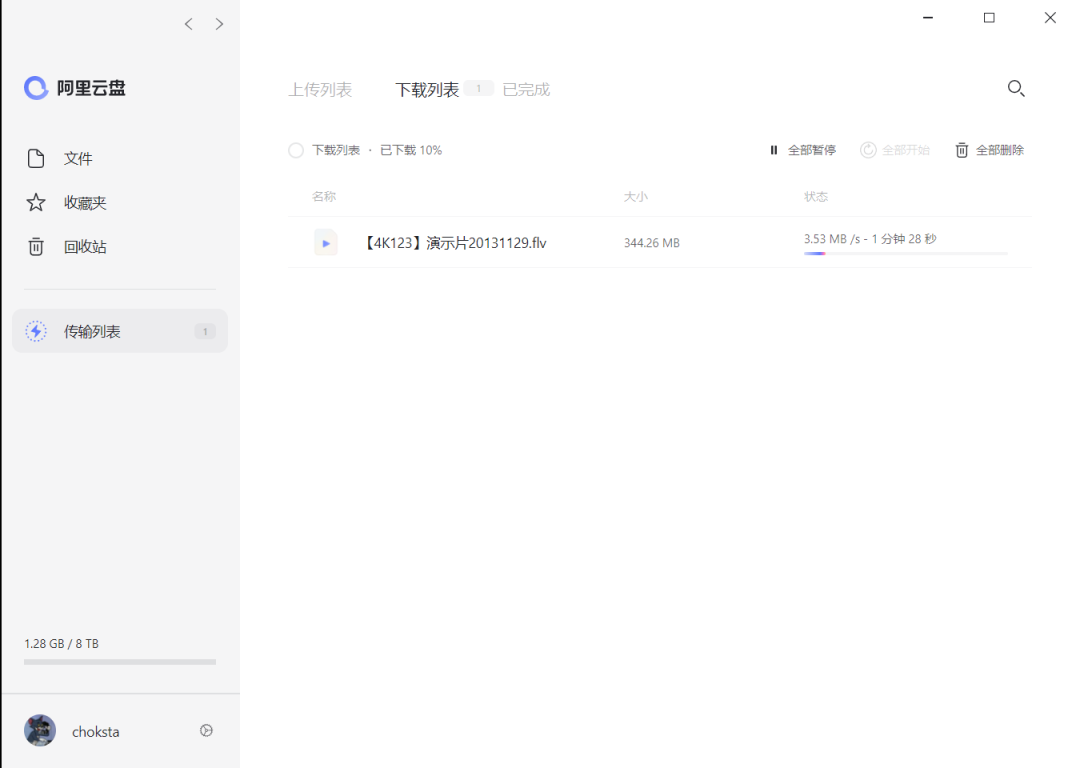The image size is (1080, 768).
Task: Click the choksta user avatar
Action: pyautogui.click(x=40, y=730)
